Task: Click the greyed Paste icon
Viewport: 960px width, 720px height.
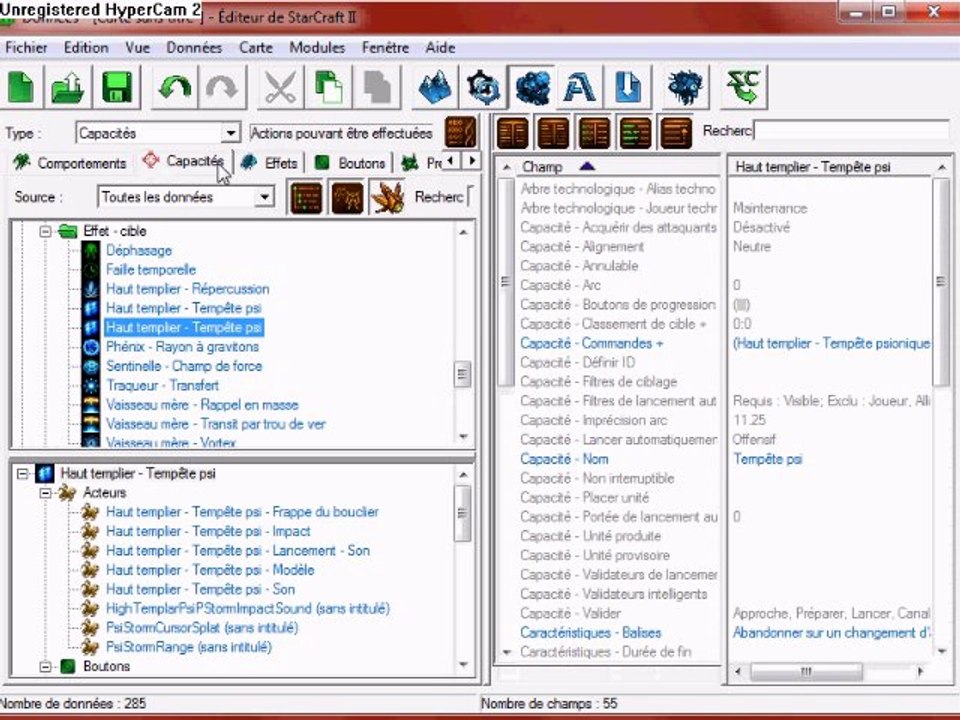Action: point(377,87)
